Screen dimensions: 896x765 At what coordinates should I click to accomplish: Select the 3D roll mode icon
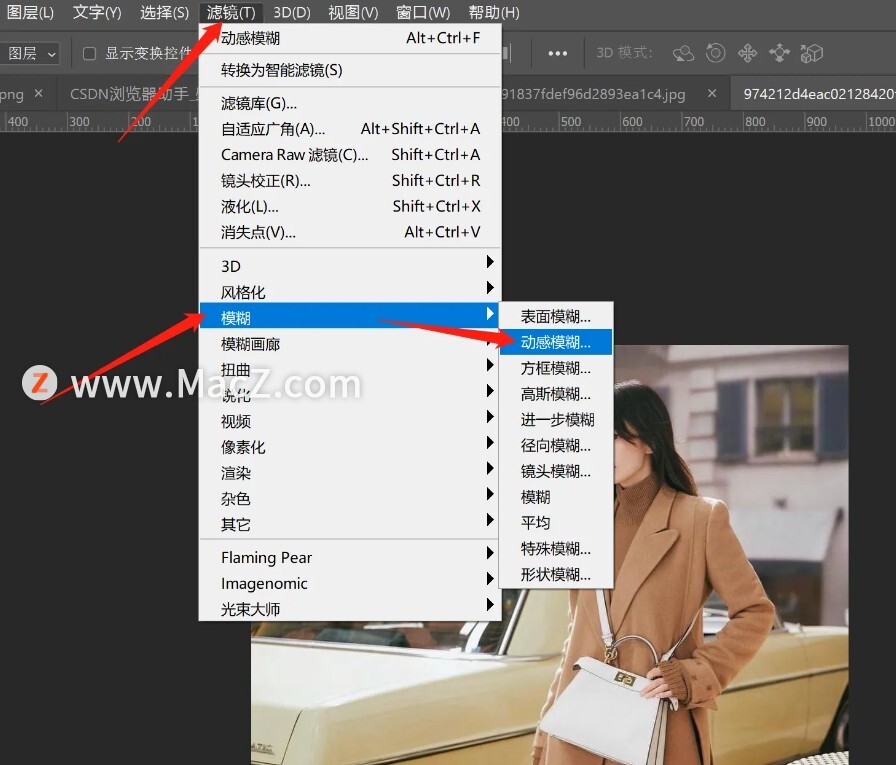click(715, 52)
